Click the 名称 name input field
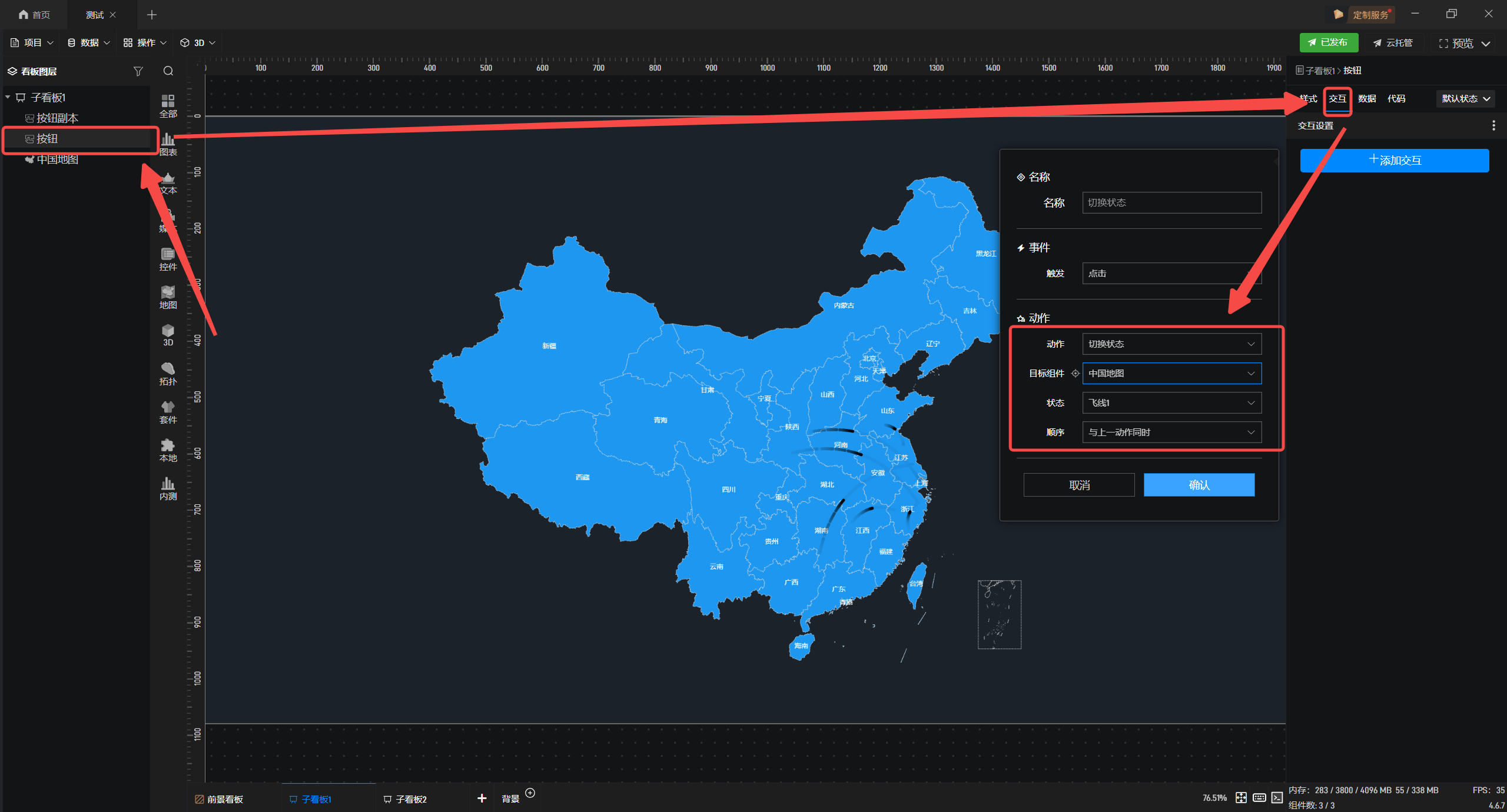Image resolution: width=1507 pixels, height=812 pixels. 1171,202
